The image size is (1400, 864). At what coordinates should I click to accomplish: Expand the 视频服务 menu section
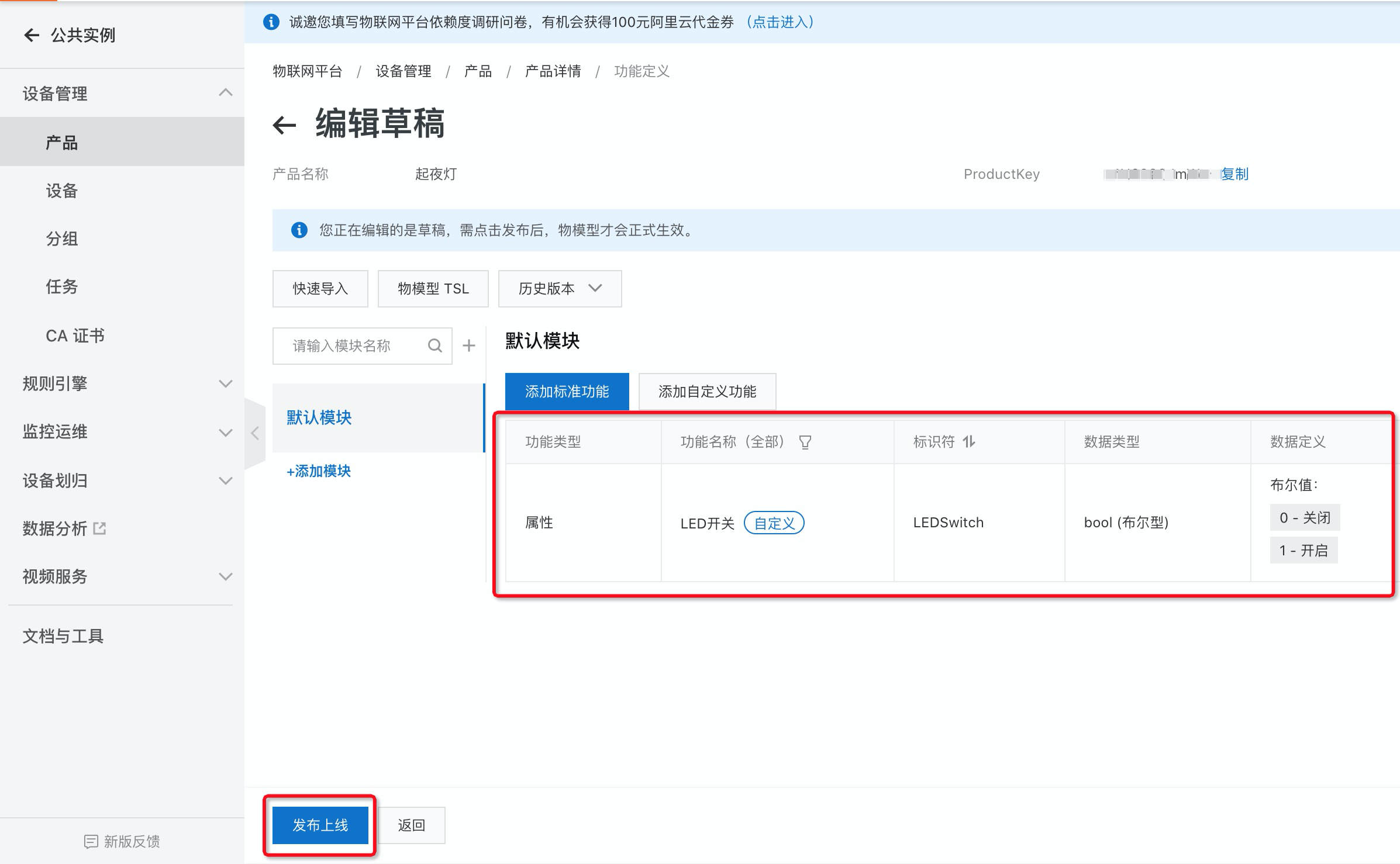(225, 577)
